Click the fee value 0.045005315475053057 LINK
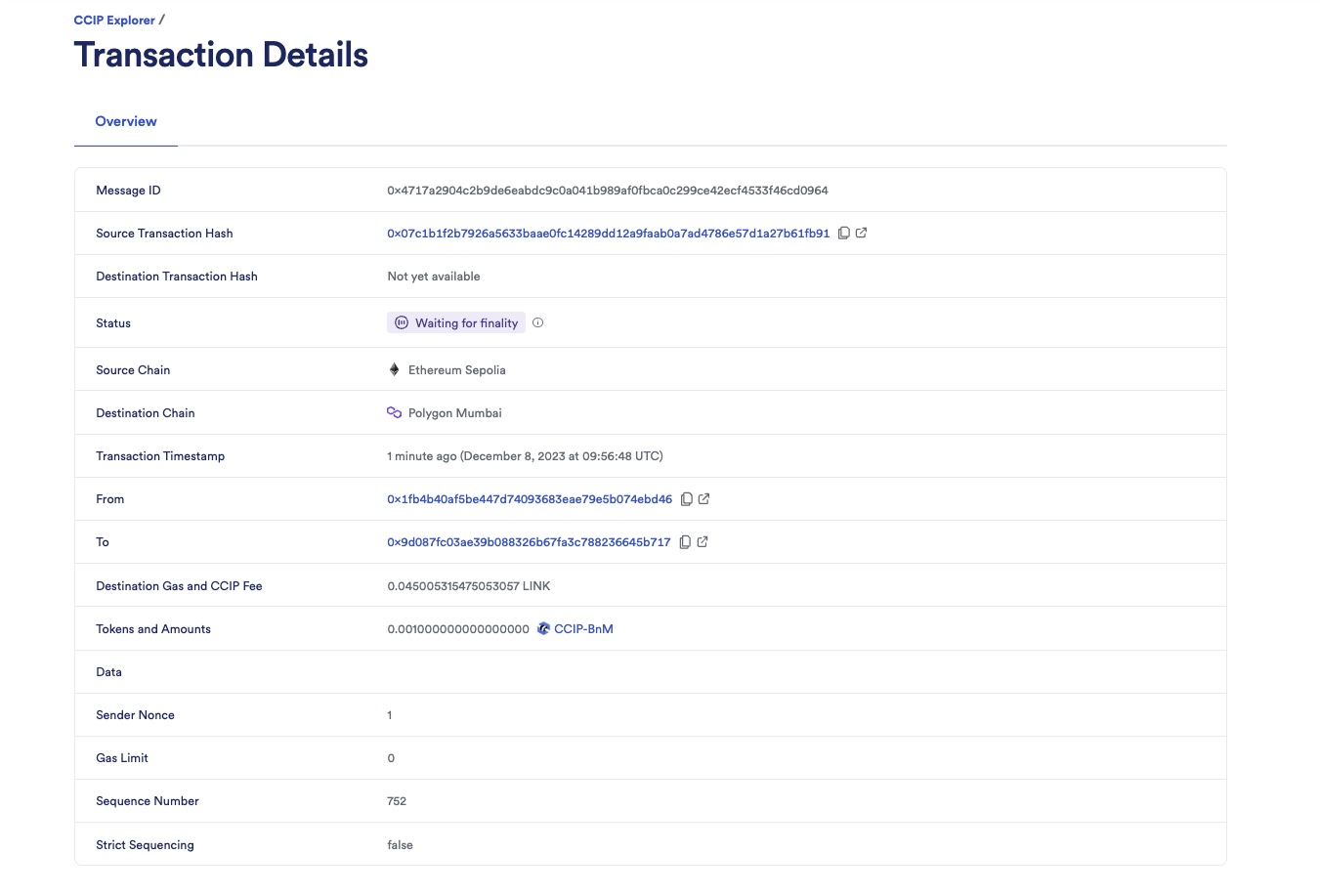Image resolution: width=1320 pixels, height=896 pixels. 469,586
